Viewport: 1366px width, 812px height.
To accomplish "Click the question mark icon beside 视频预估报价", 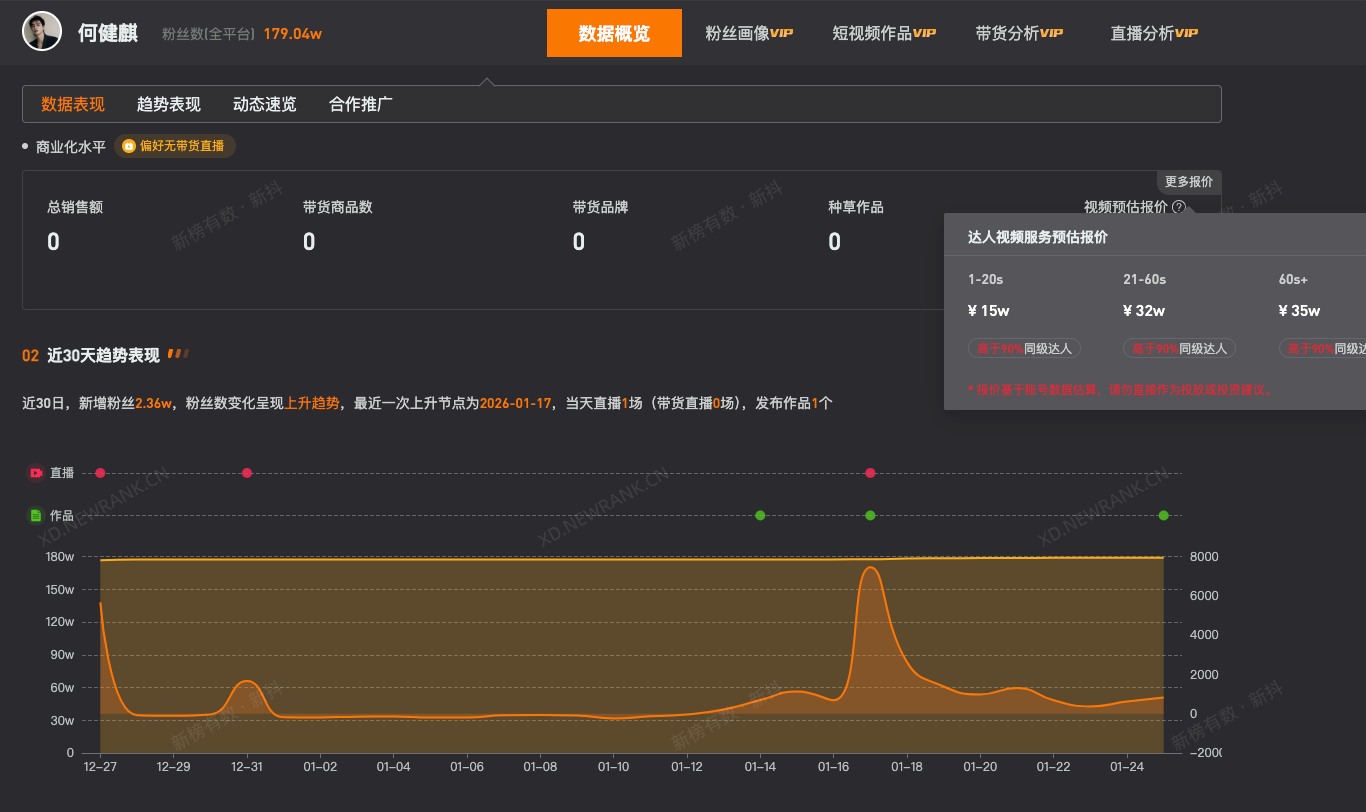I will tap(1179, 207).
